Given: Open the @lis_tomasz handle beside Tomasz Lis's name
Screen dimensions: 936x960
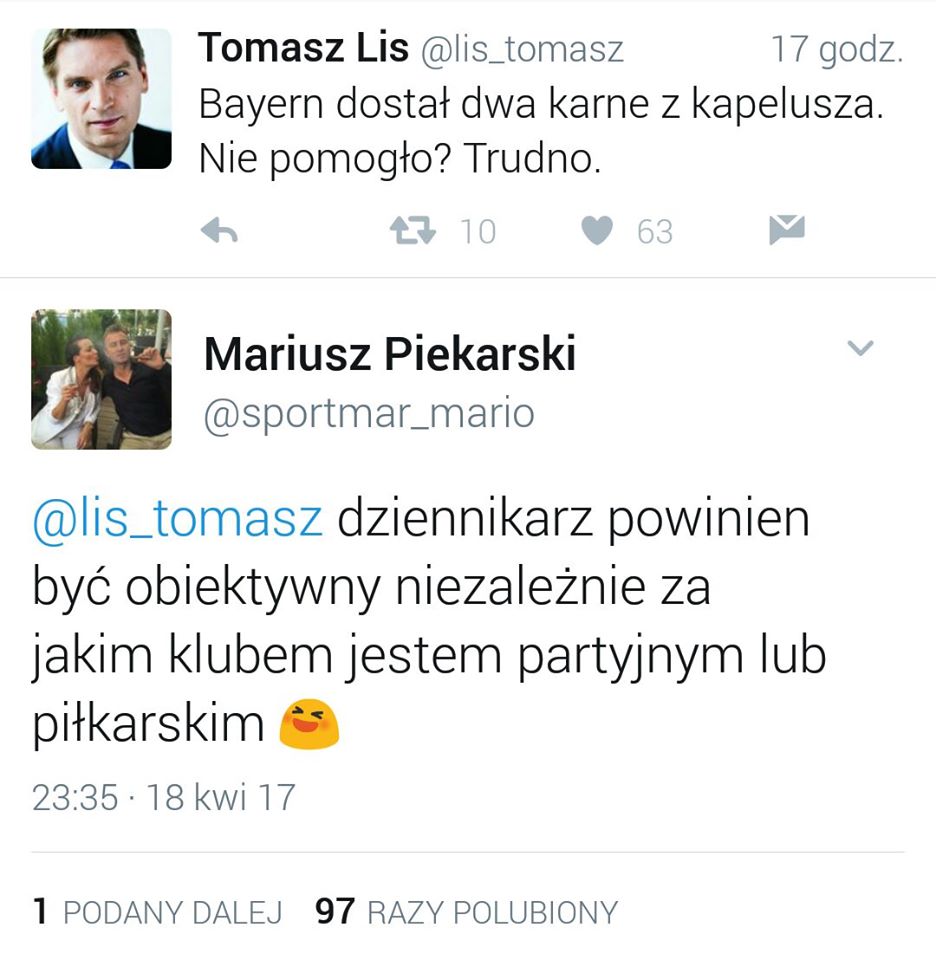Looking at the screenshot, I should coord(521,50).
